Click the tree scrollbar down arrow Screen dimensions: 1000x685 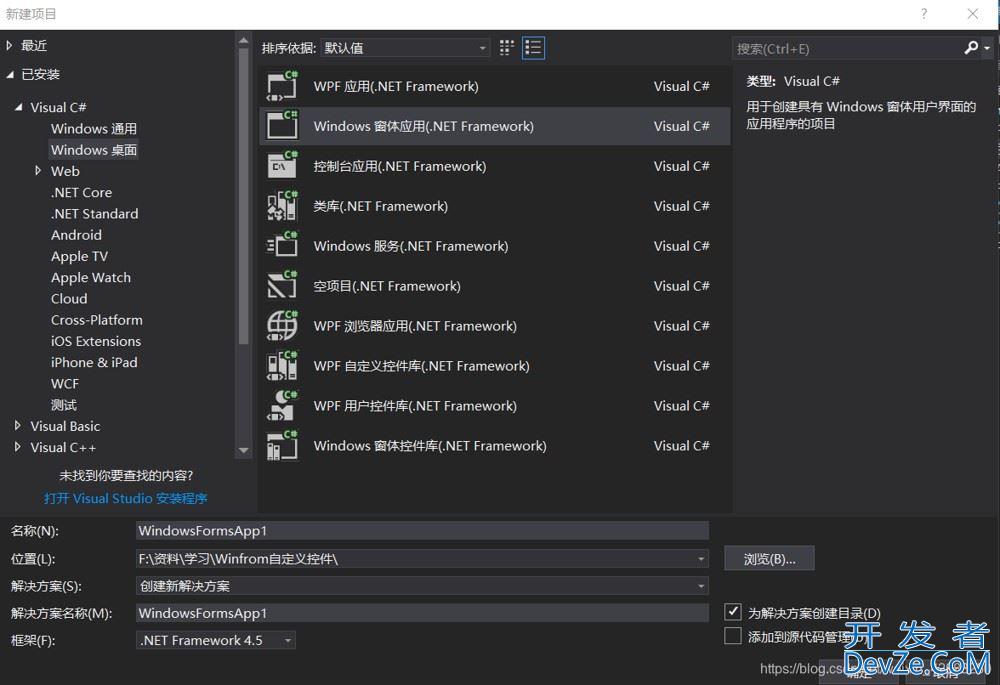243,450
